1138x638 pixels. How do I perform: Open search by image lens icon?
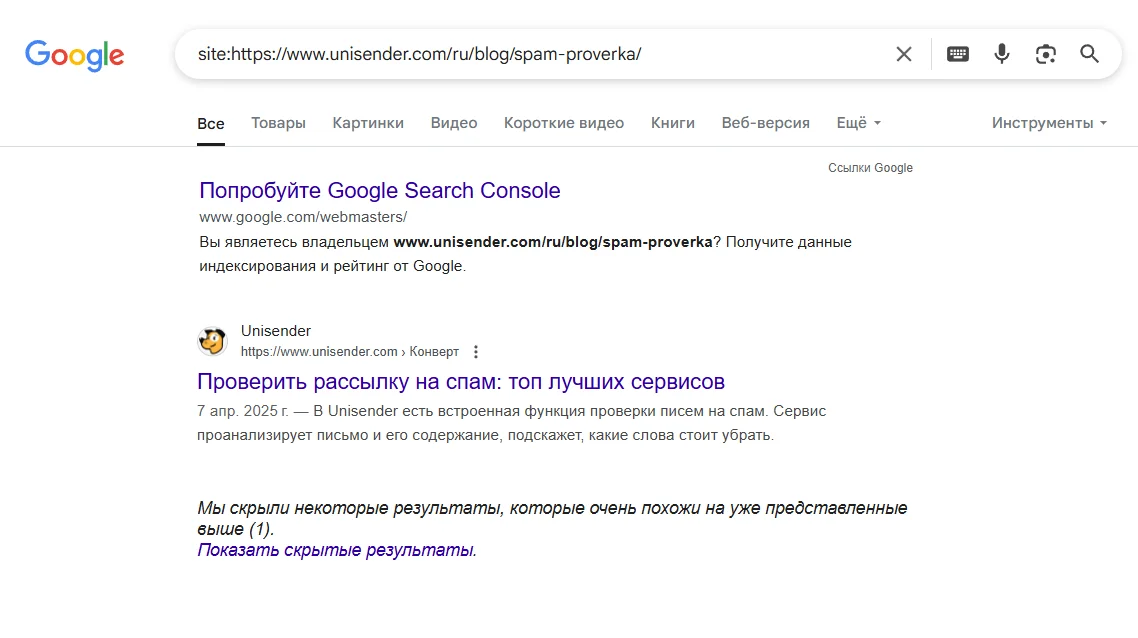1046,54
